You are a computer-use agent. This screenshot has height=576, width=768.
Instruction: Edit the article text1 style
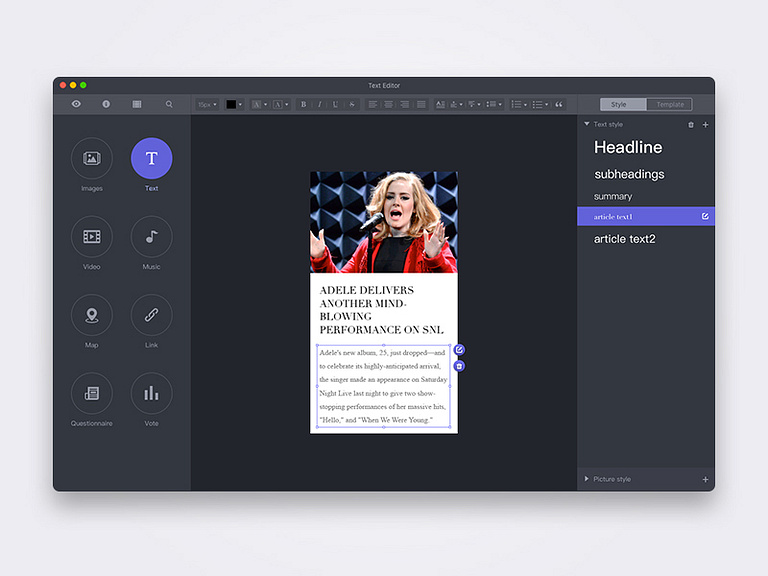[x=705, y=216]
